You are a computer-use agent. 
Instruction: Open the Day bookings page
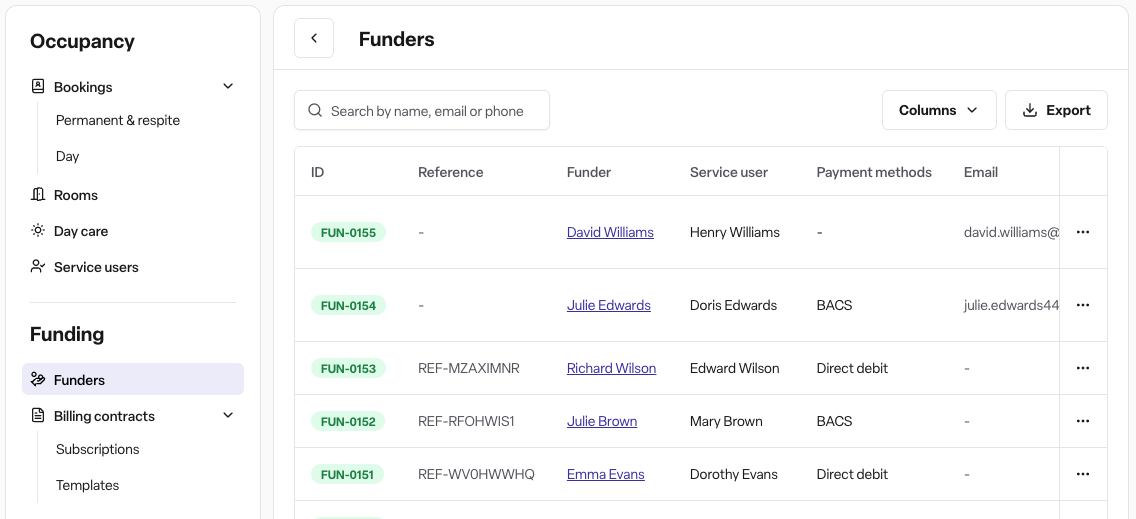point(67,156)
